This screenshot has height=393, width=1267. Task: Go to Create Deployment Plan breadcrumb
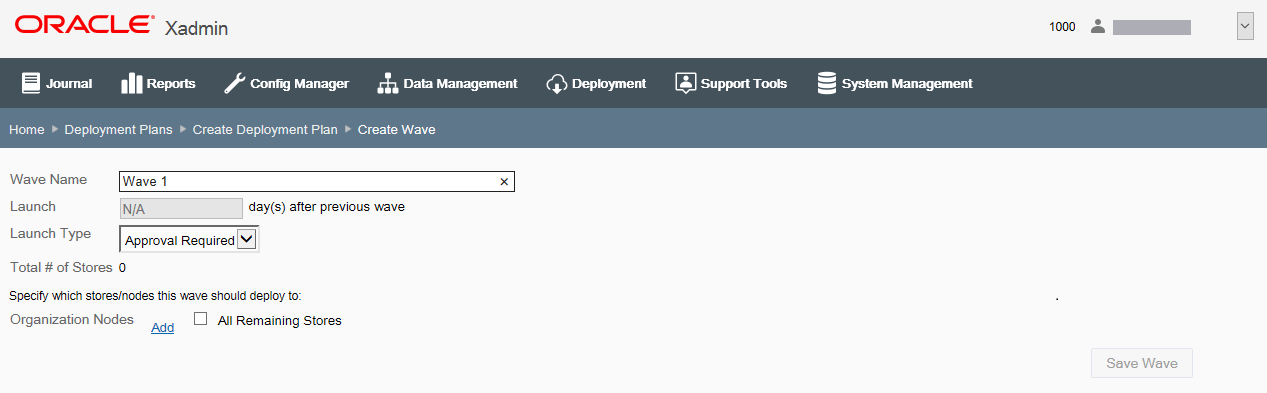coord(265,129)
